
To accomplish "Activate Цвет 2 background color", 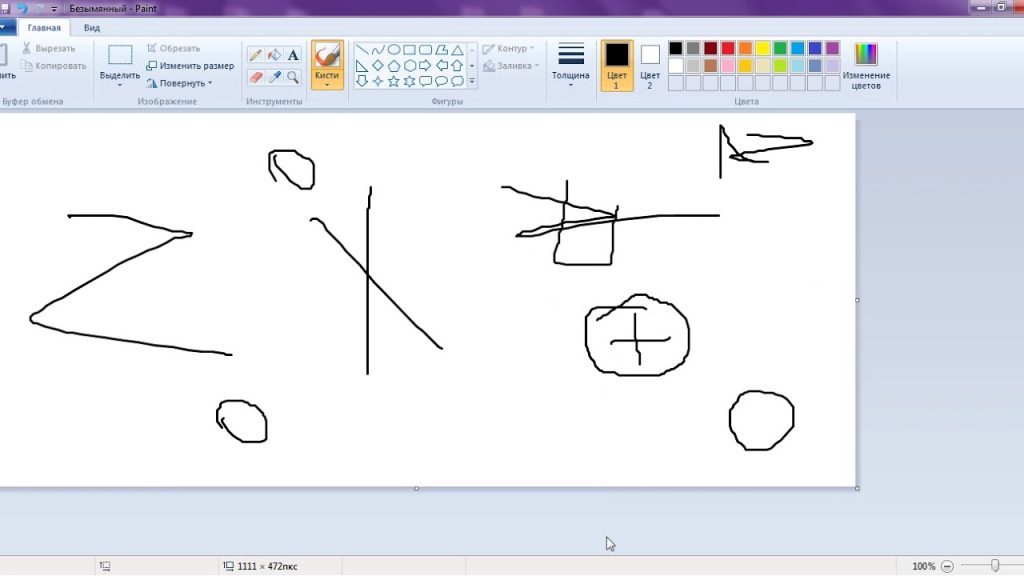I will (x=650, y=65).
